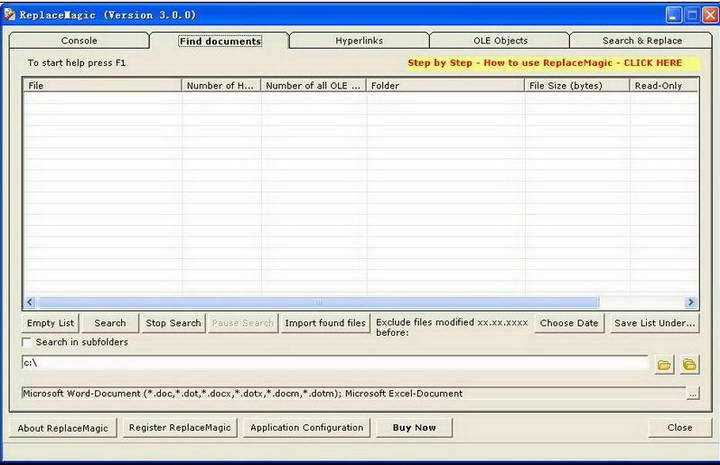Screen dimensions: 720x465
Task: Open the Hyperlinks tab
Action: click(x=359, y=40)
